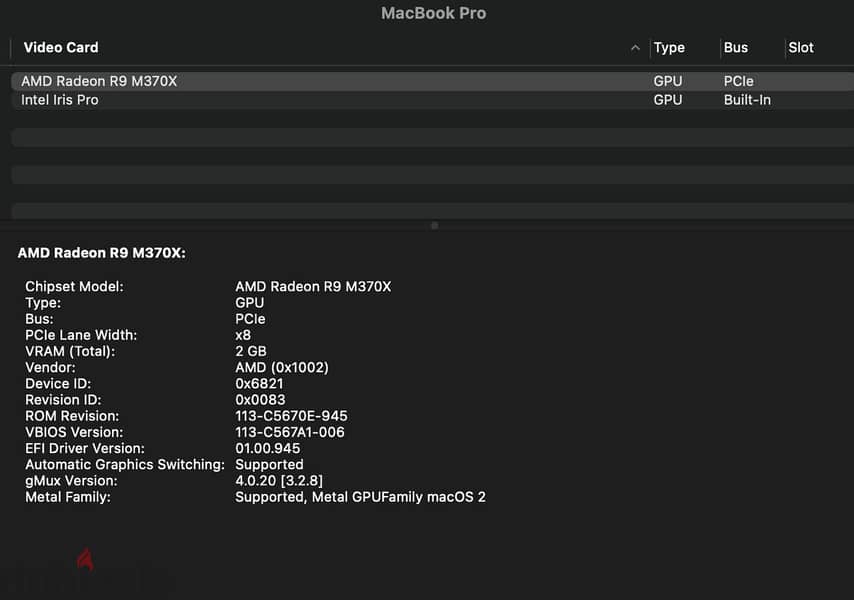854x600 pixels.
Task: Click Automatic Graphics Switching value Supported
Action: click(270, 464)
